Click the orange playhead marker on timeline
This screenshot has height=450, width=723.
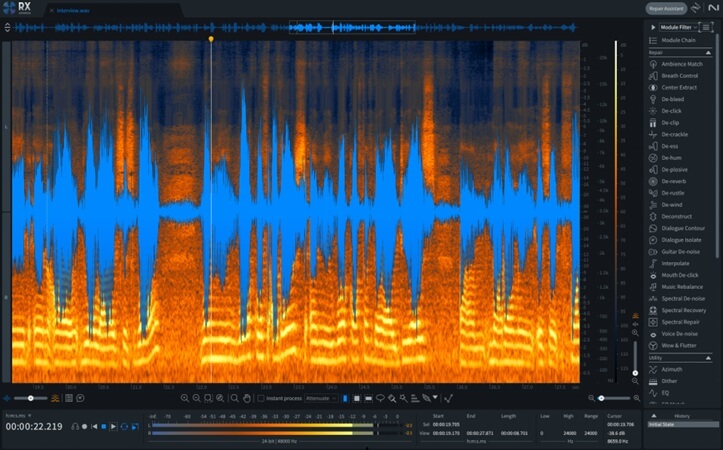point(211,39)
